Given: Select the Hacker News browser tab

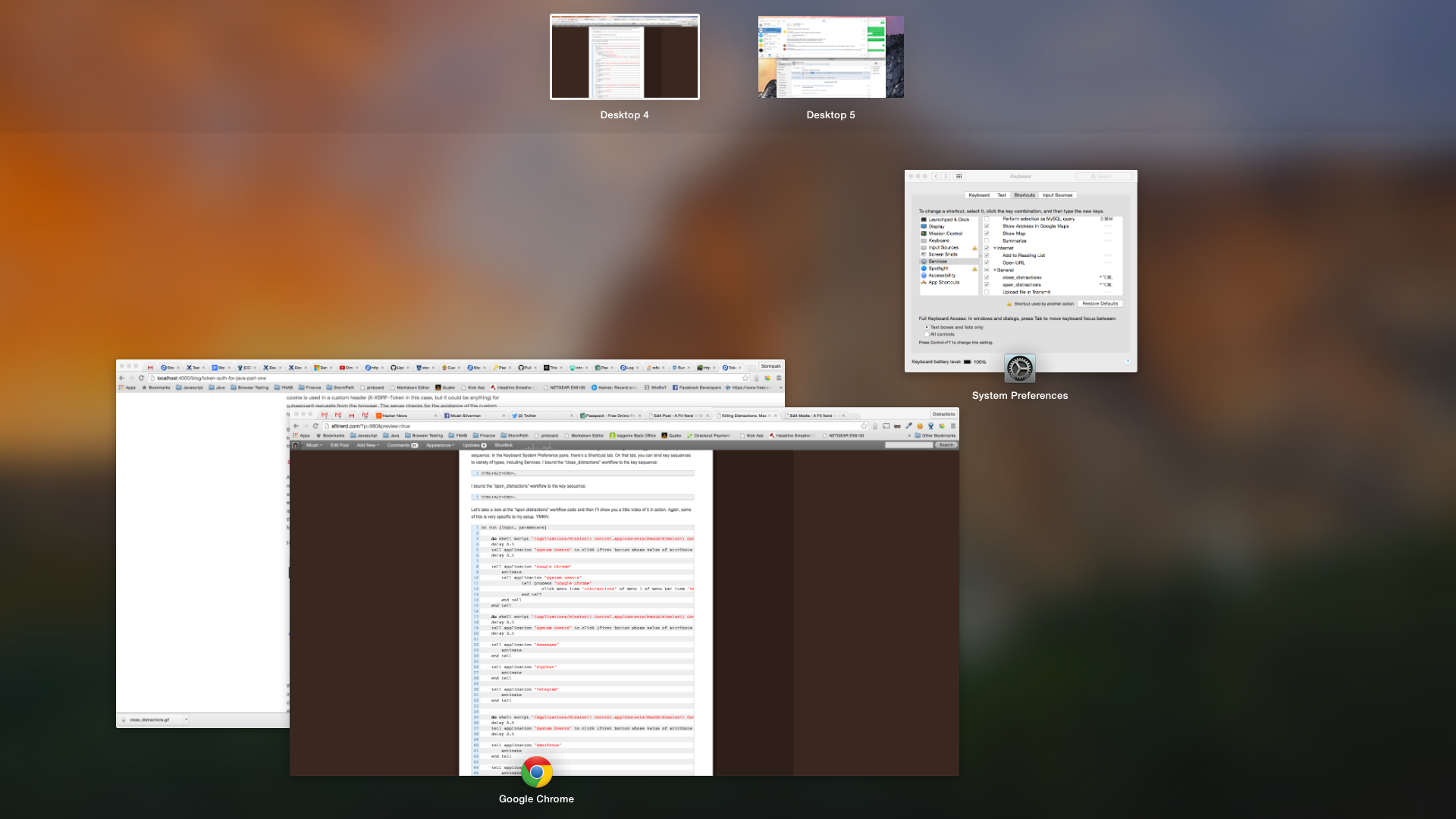Looking at the screenshot, I should coord(395,416).
